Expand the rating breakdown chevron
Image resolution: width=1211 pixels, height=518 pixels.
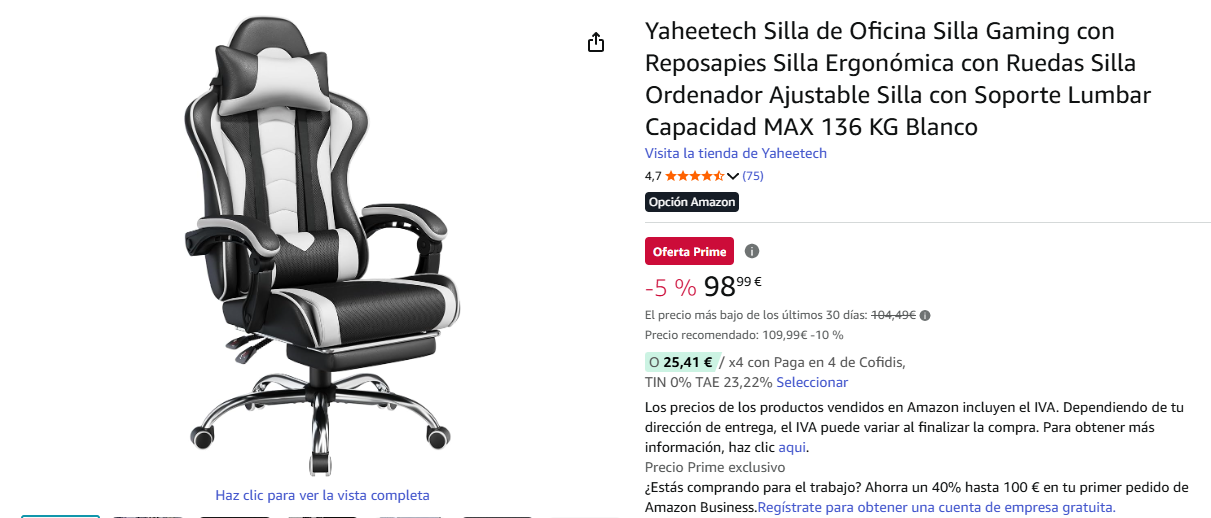tap(733, 176)
